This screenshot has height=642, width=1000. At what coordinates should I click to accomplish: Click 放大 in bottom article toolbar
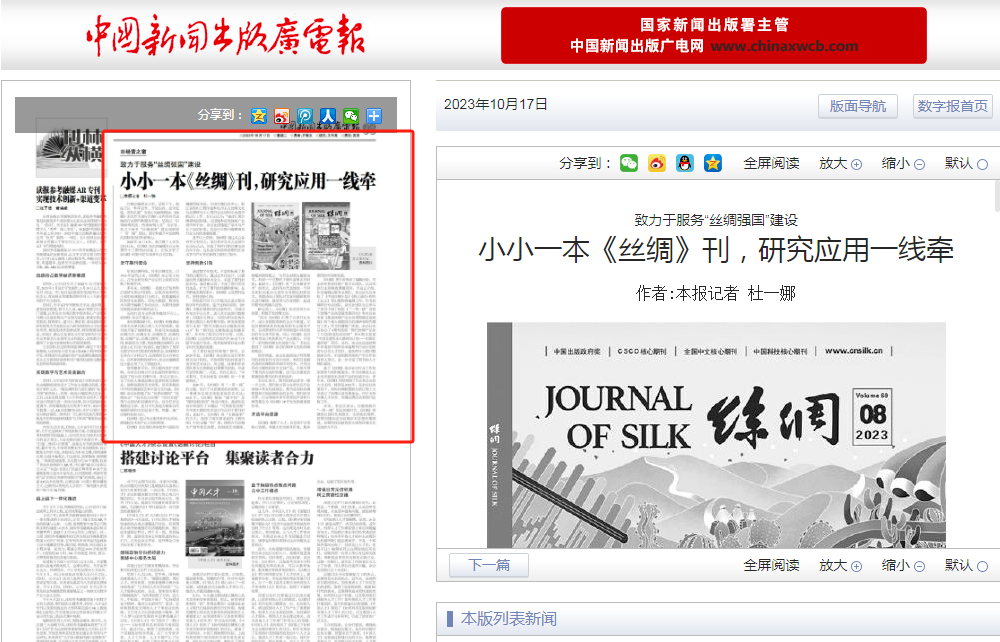(x=840, y=565)
